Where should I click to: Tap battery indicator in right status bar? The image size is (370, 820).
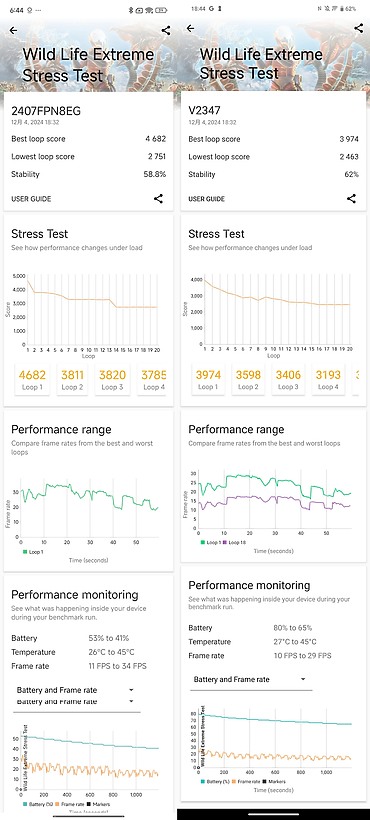[348, 9]
